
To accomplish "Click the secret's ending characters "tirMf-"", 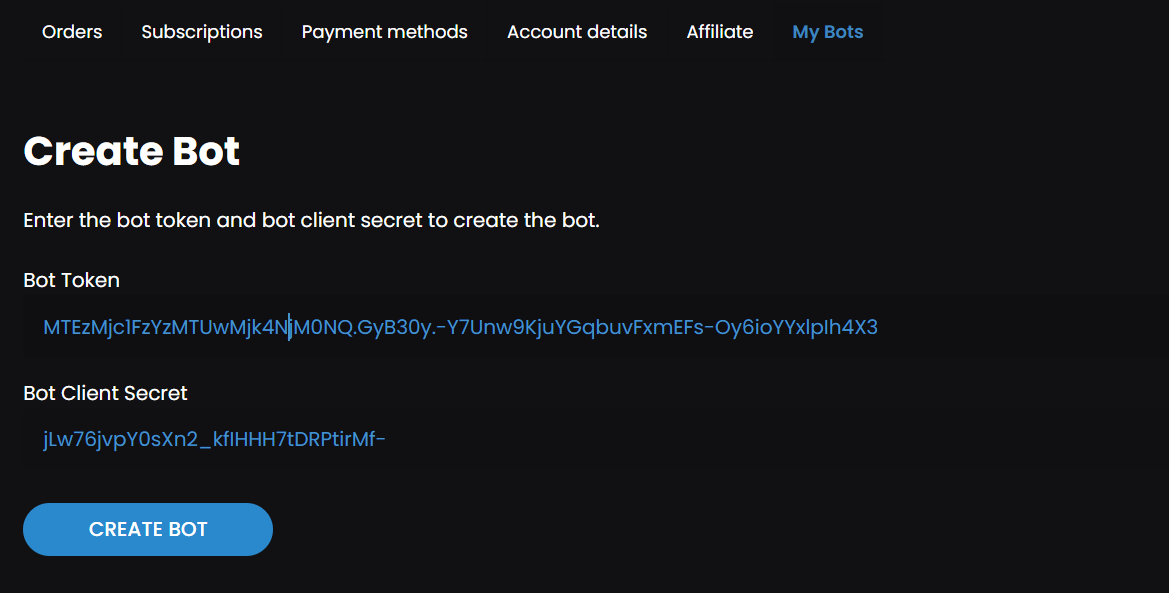I will pyautogui.click(x=359, y=439).
